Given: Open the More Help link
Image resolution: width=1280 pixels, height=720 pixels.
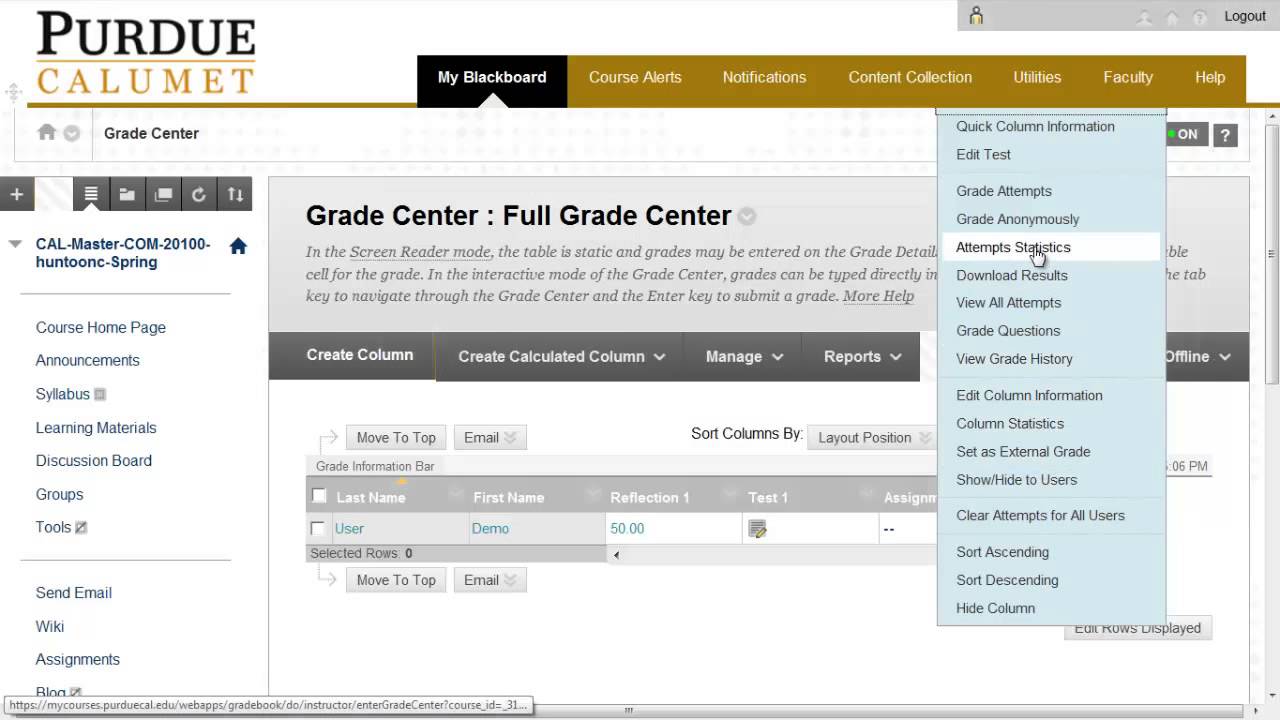Looking at the screenshot, I should tap(878, 296).
